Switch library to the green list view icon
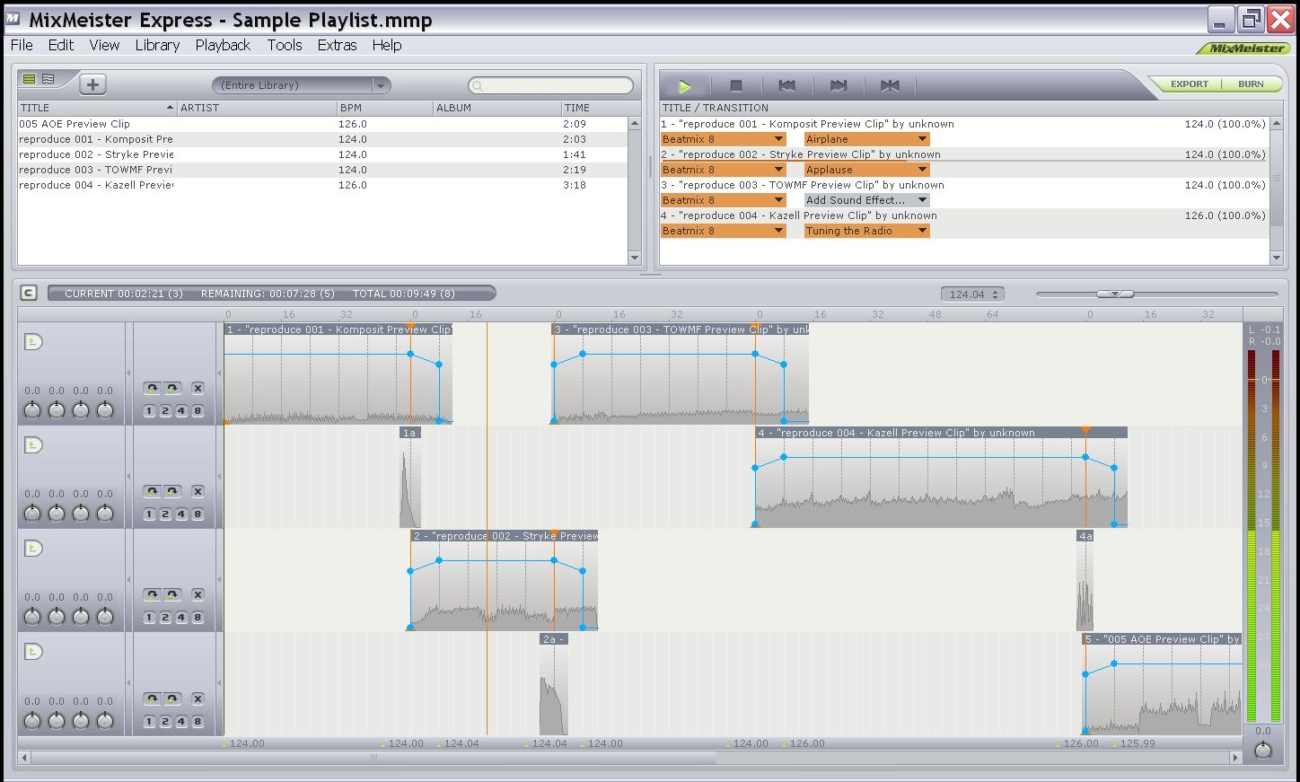The image size is (1300, 782). coord(29,79)
